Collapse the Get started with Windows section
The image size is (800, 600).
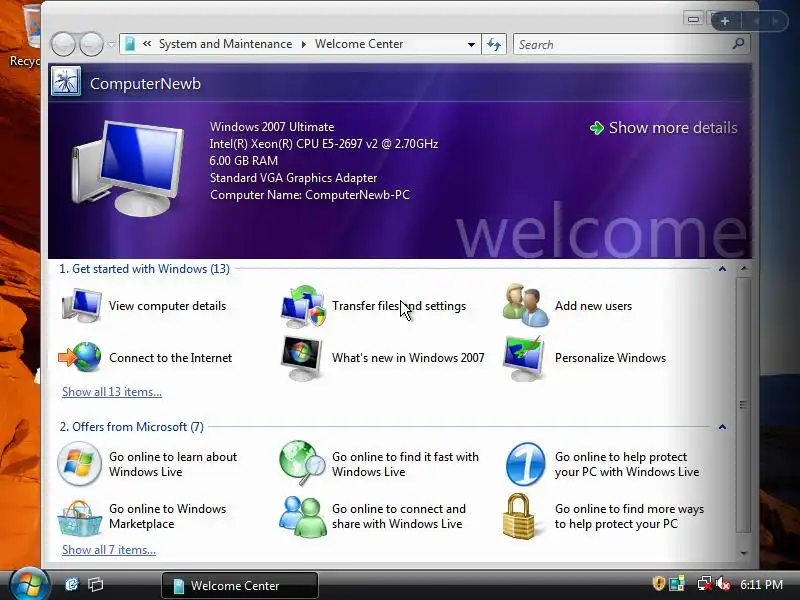722,269
